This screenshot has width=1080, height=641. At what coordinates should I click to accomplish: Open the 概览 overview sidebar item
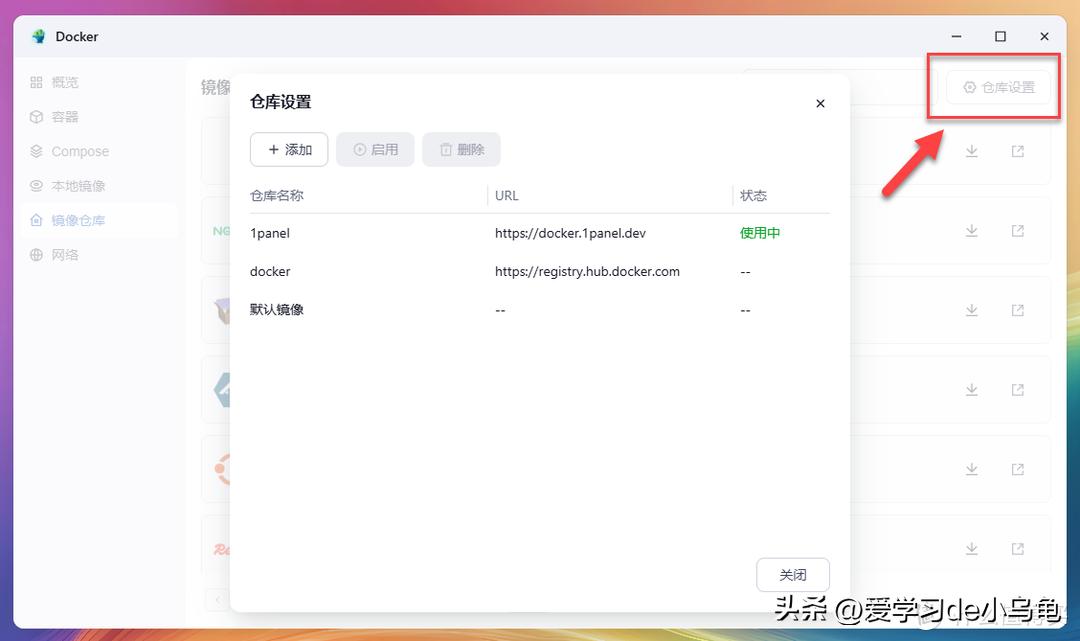(x=64, y=83)
